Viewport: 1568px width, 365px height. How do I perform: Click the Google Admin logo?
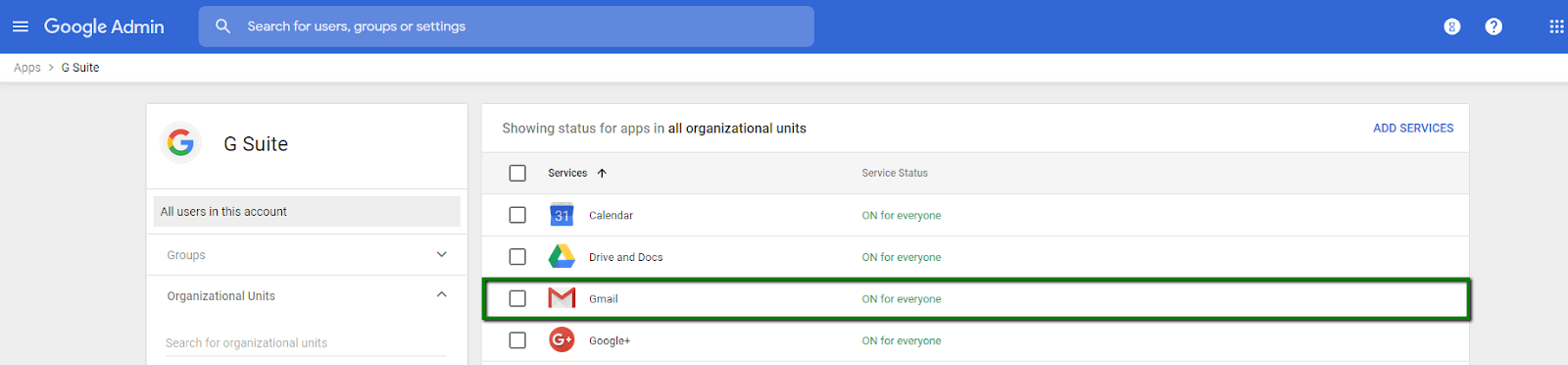pos(104,26)
